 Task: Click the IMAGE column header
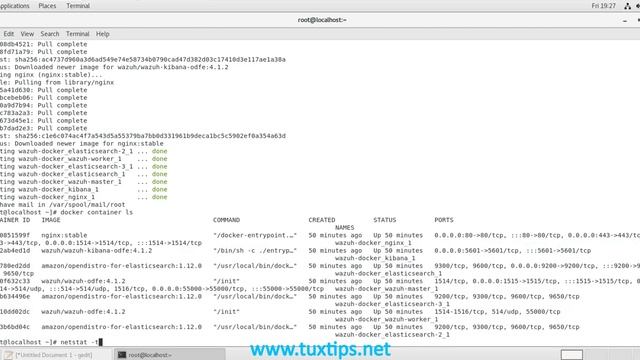point(51,220)
